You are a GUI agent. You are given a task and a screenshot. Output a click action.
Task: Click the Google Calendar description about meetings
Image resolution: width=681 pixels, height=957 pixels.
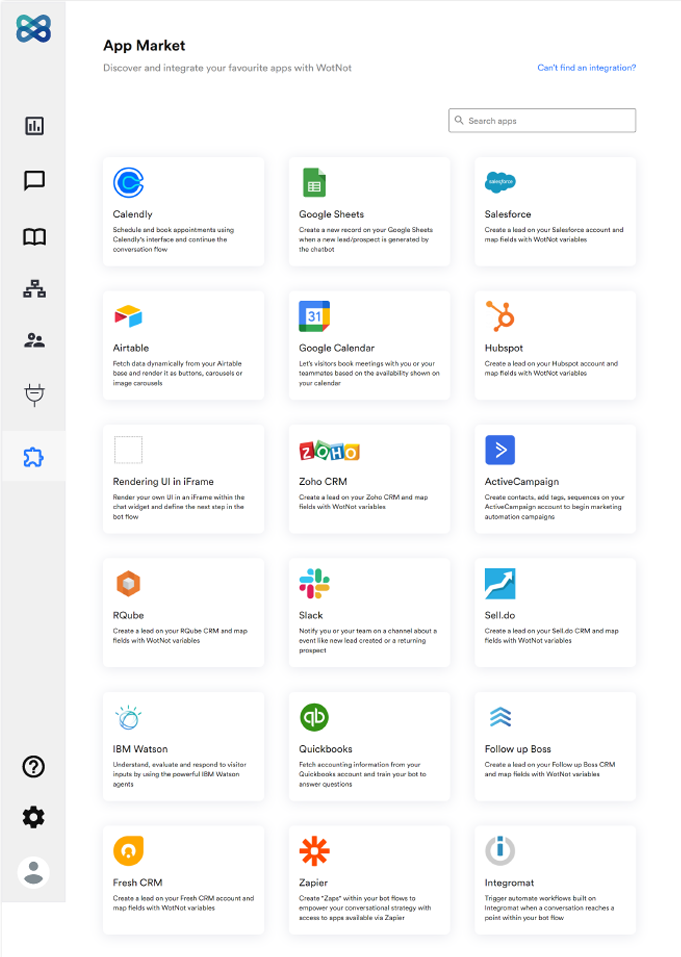pos(369,373)
